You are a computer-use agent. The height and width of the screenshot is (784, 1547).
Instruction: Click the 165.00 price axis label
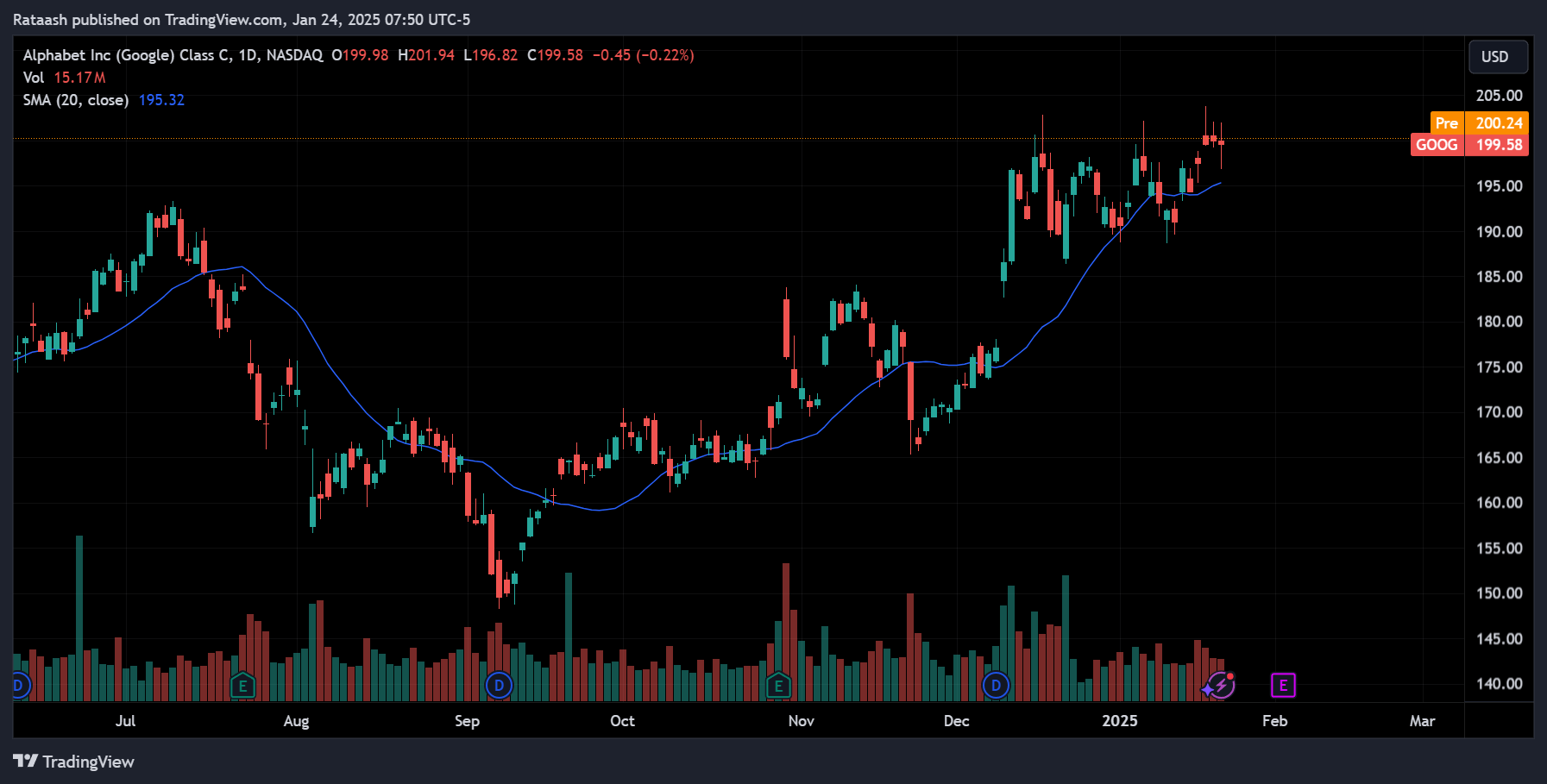(x=1499, y=458)
